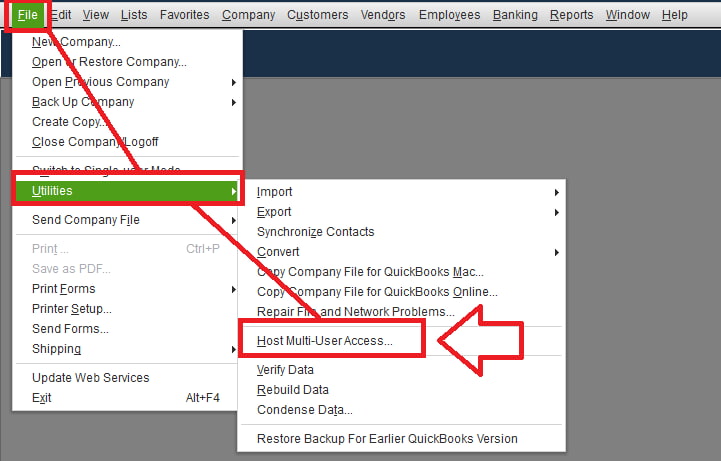
Task: Expand the Convert submenu
Action: tap(401, 252)
